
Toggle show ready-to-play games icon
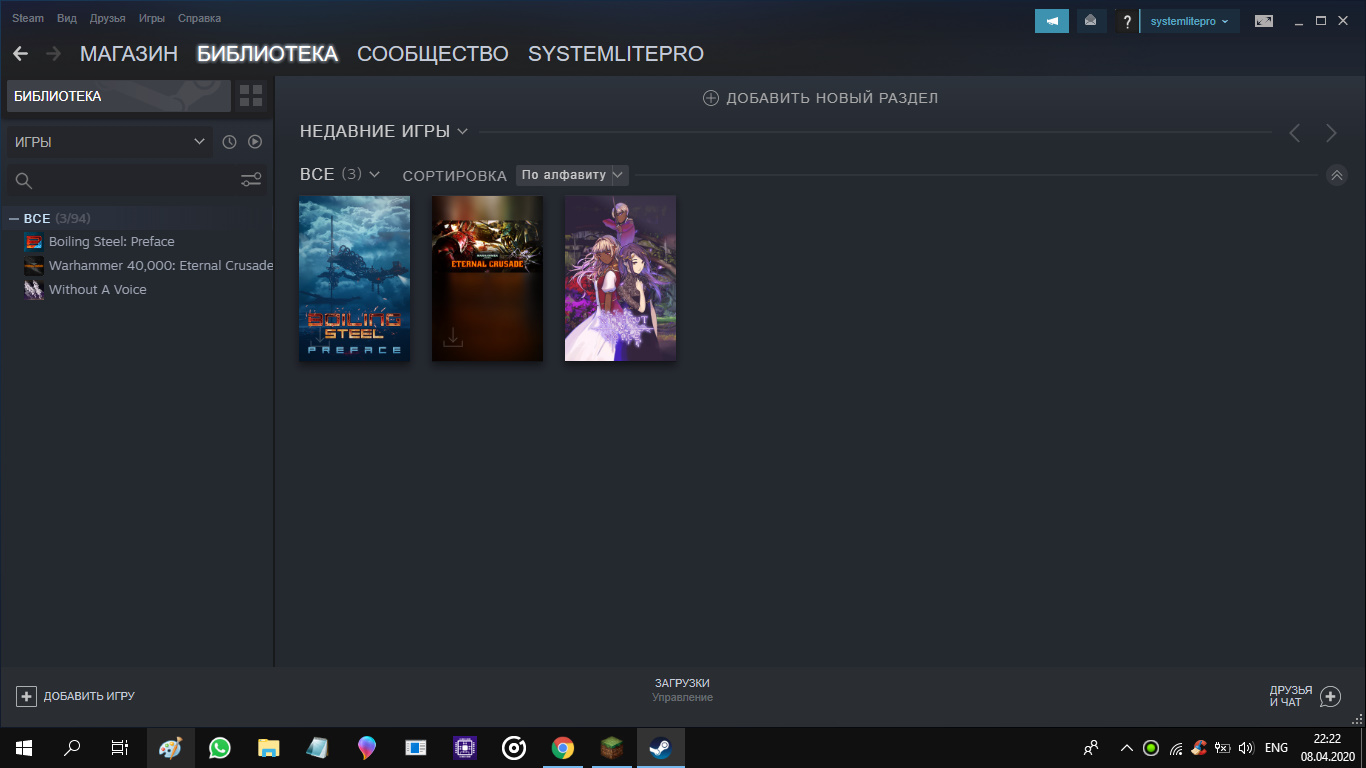255,142
